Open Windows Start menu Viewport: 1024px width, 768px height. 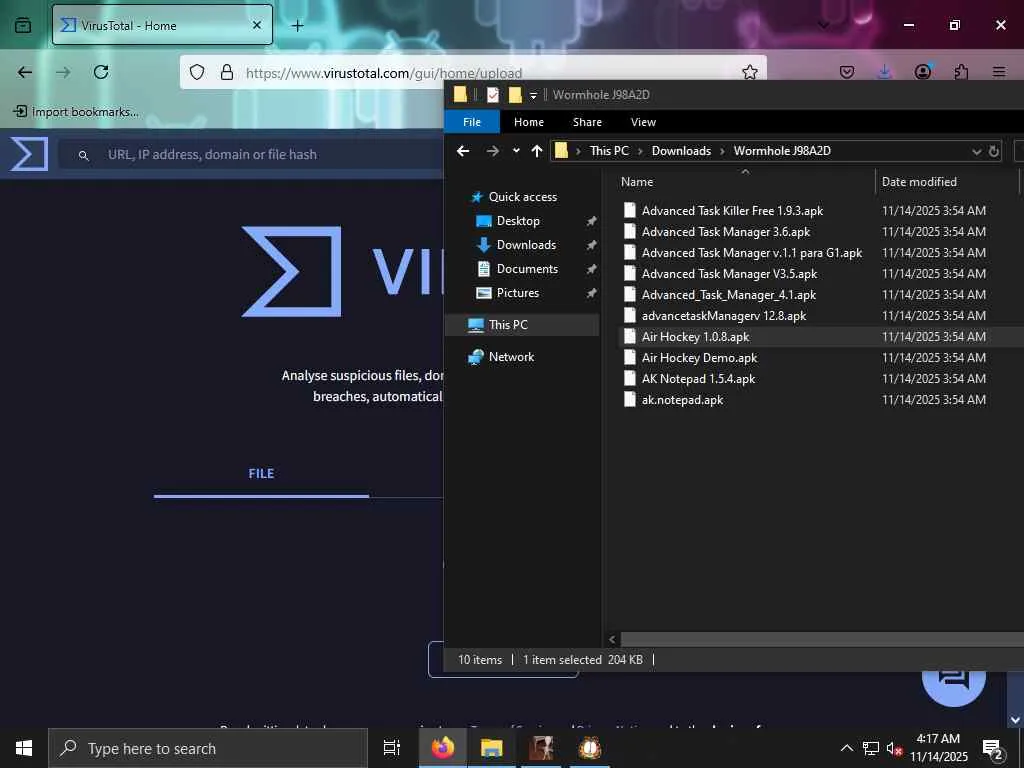24,748
